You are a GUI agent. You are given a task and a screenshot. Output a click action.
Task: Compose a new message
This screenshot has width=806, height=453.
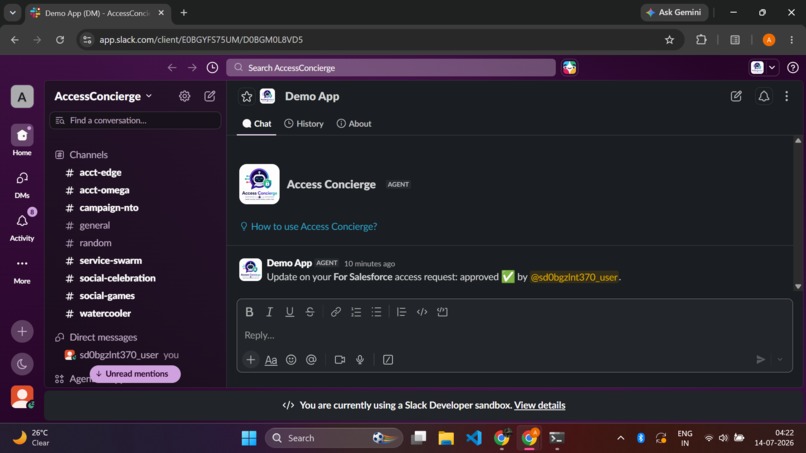click(210, 96)
